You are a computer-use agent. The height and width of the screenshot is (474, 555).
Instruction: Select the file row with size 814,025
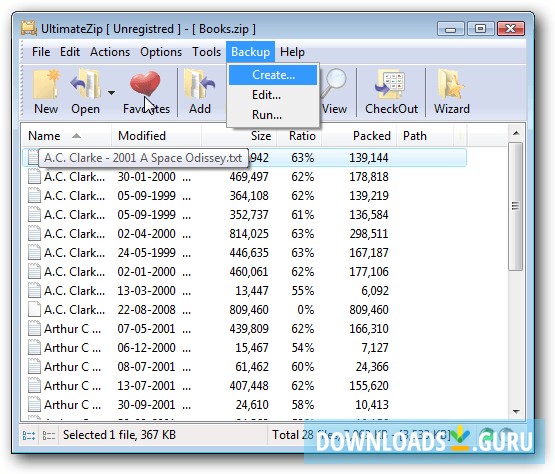244,234
